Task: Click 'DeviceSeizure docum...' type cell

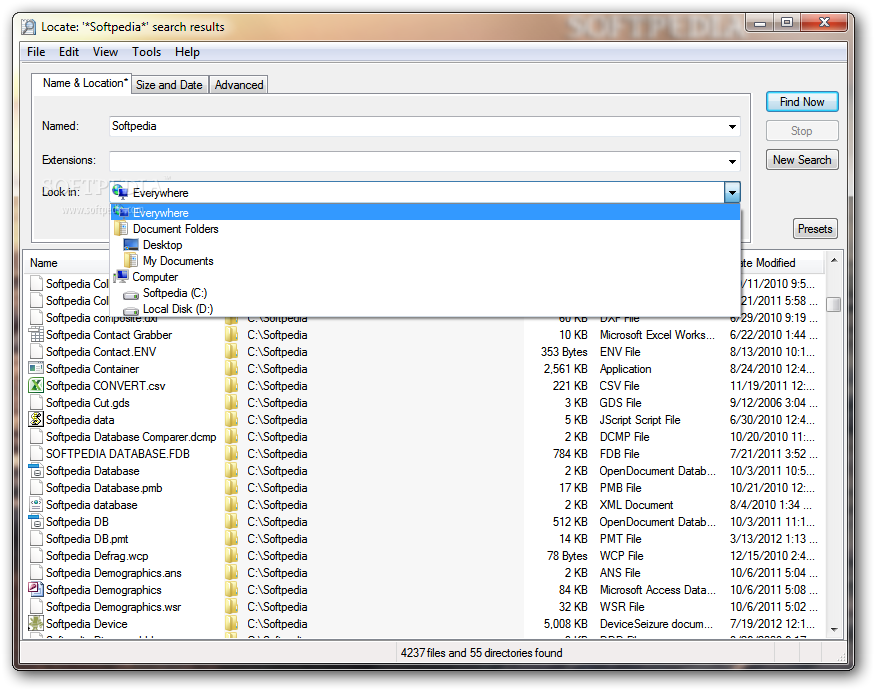Action: tap(656, 623)
